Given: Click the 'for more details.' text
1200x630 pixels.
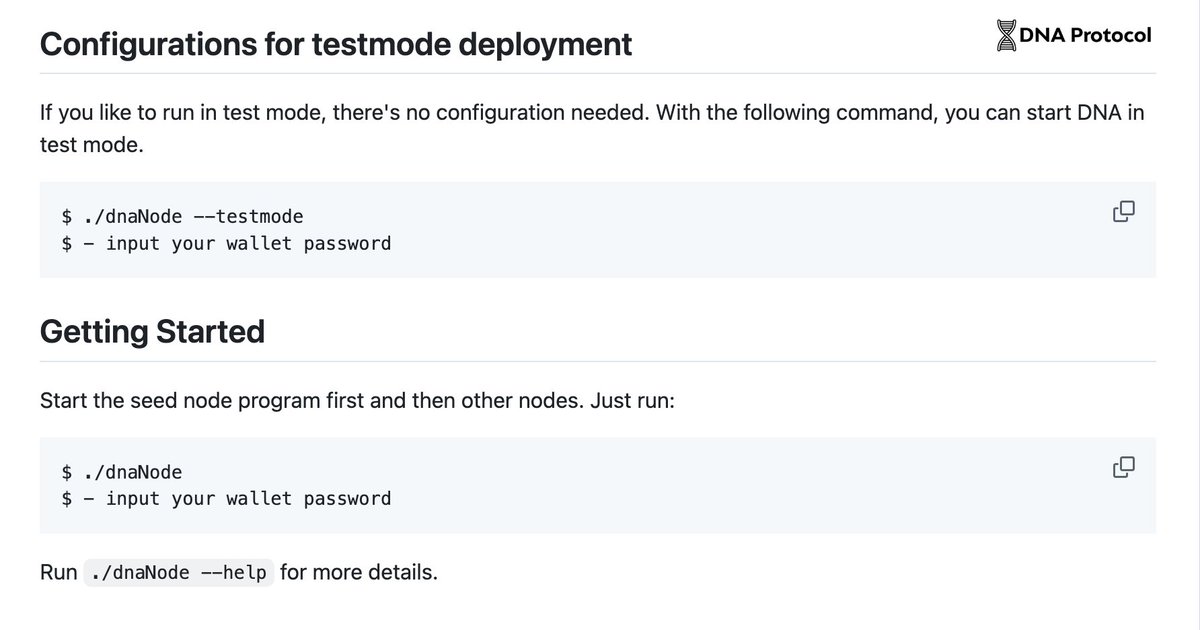Looking at the screenshot, I should tap(359, 573).
